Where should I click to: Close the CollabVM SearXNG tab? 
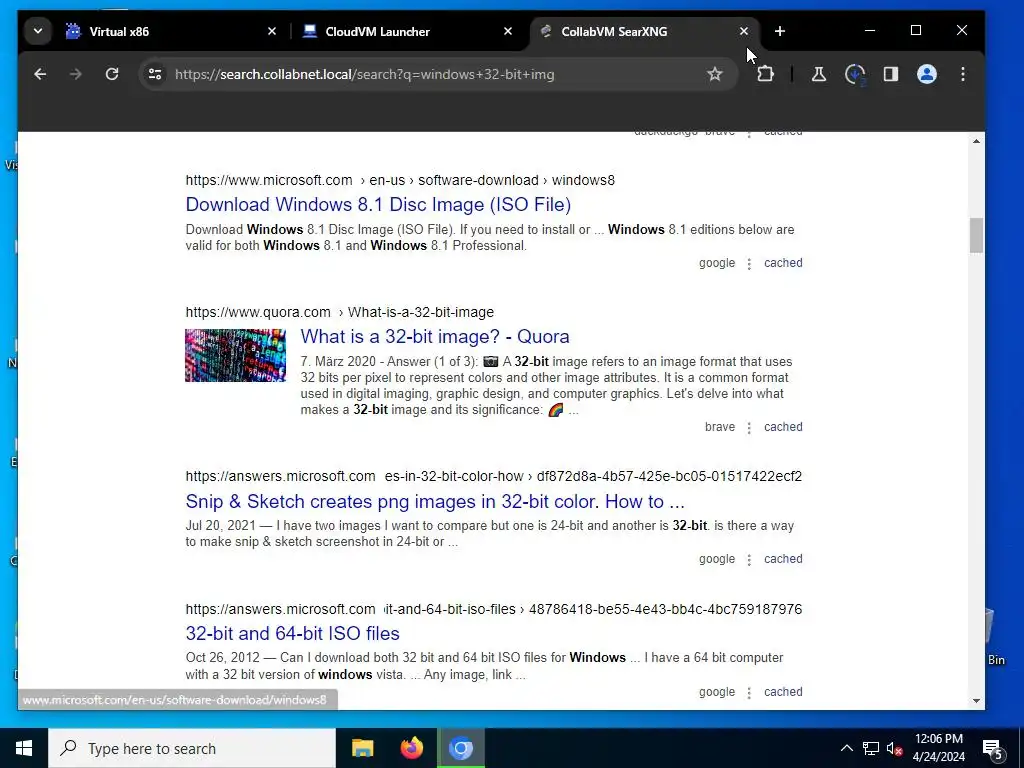pos(744,31)
